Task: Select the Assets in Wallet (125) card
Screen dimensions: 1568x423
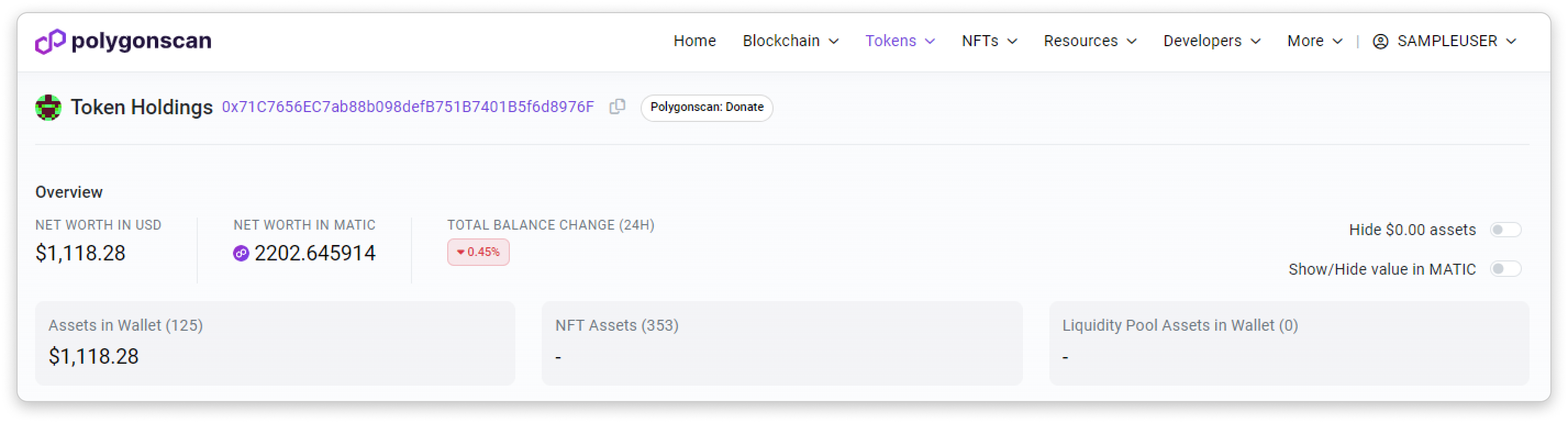Action: 275,343
